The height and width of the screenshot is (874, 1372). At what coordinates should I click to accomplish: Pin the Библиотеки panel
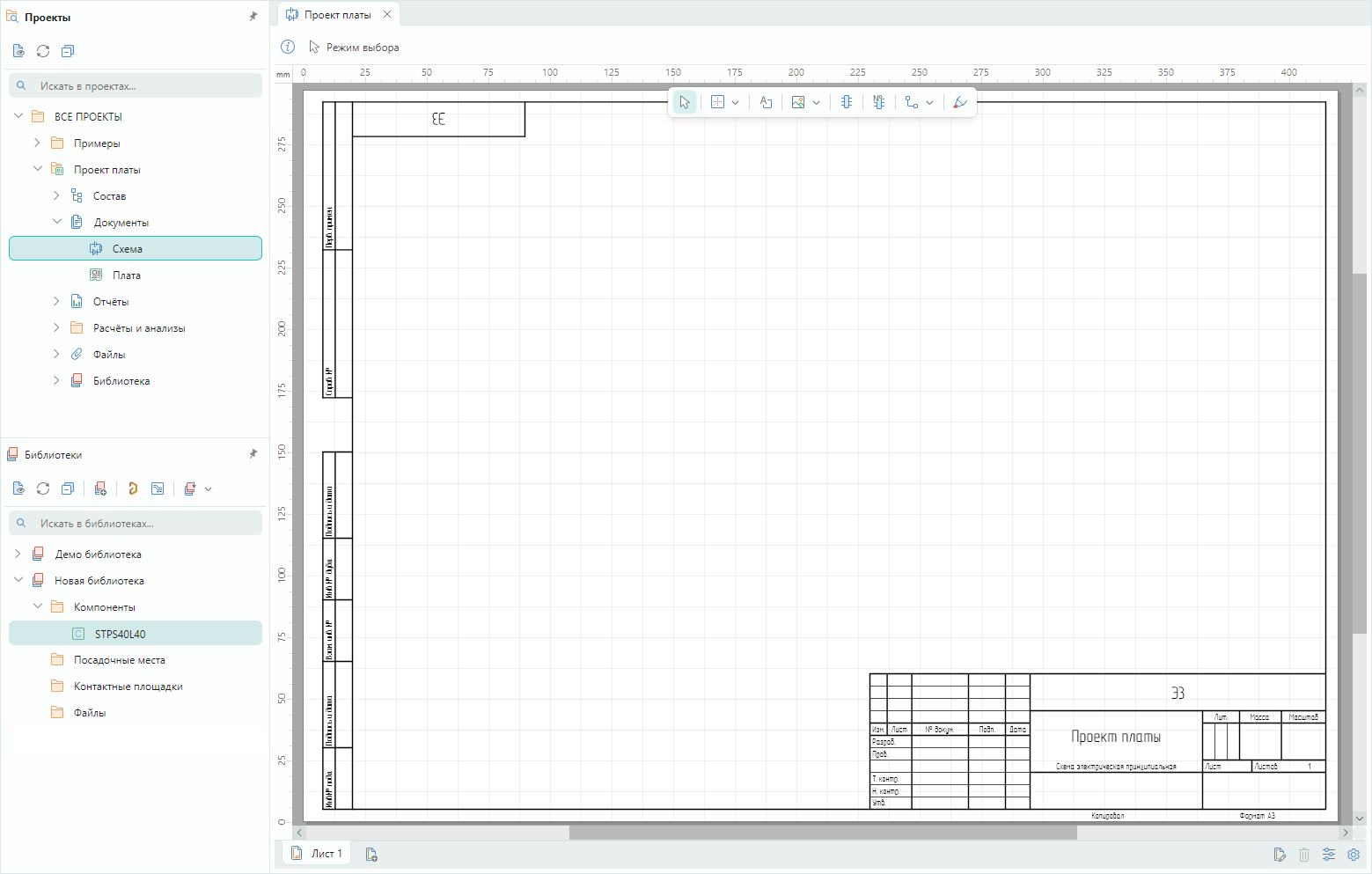(253, 454)
